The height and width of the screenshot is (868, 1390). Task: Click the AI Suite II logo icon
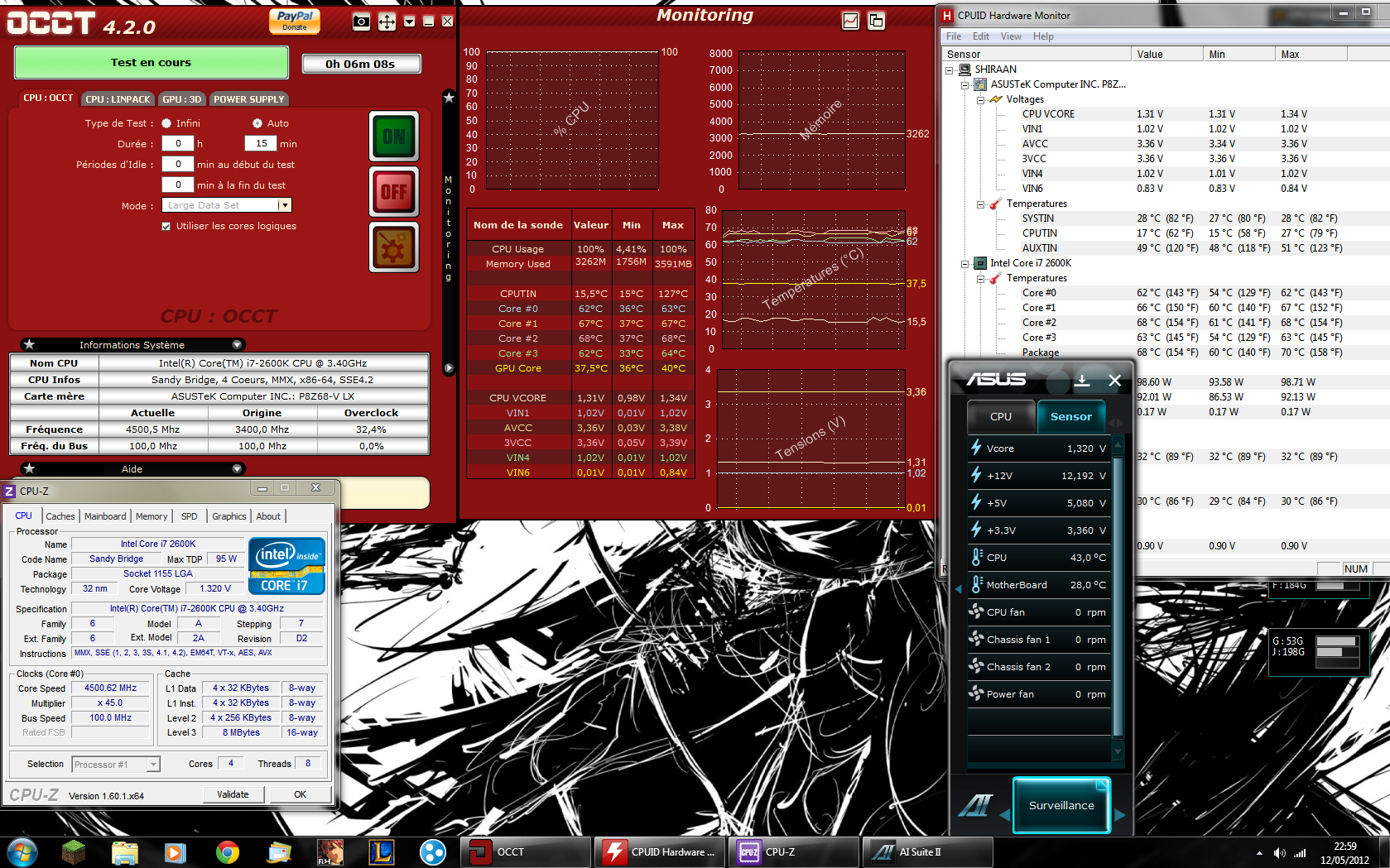[974, 805]
